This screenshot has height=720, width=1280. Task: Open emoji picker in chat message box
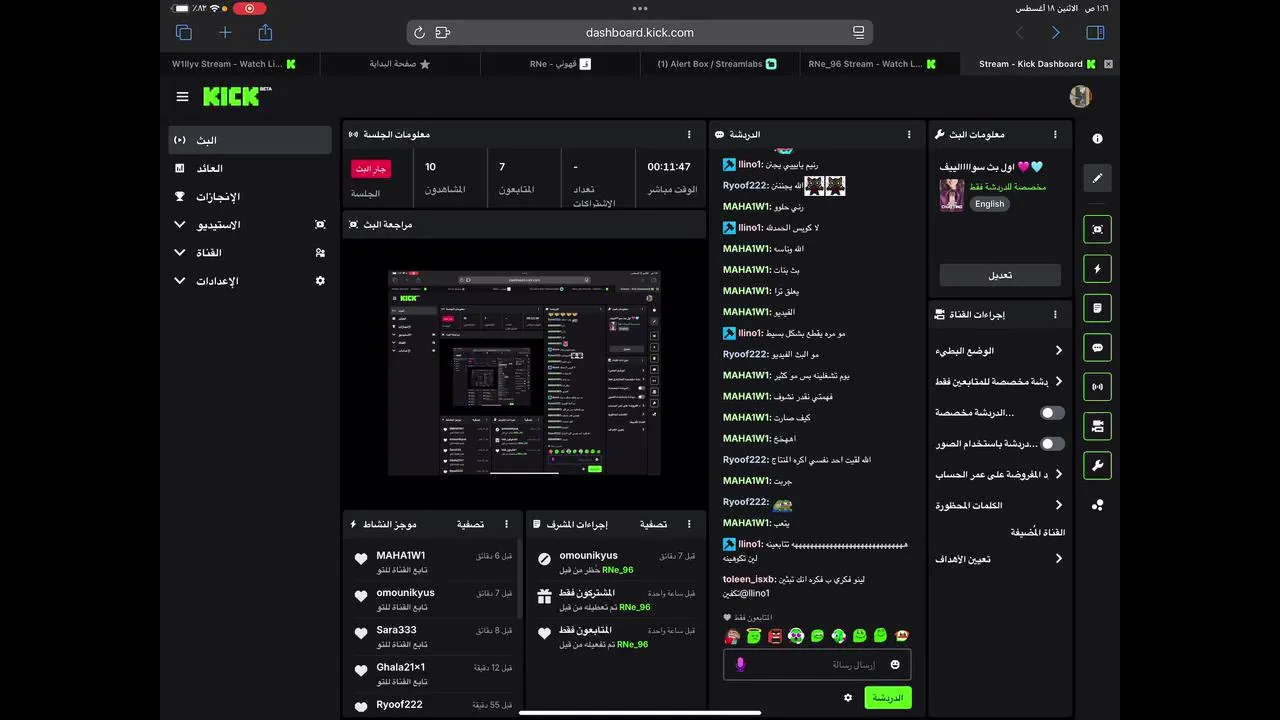pos(895,665)
